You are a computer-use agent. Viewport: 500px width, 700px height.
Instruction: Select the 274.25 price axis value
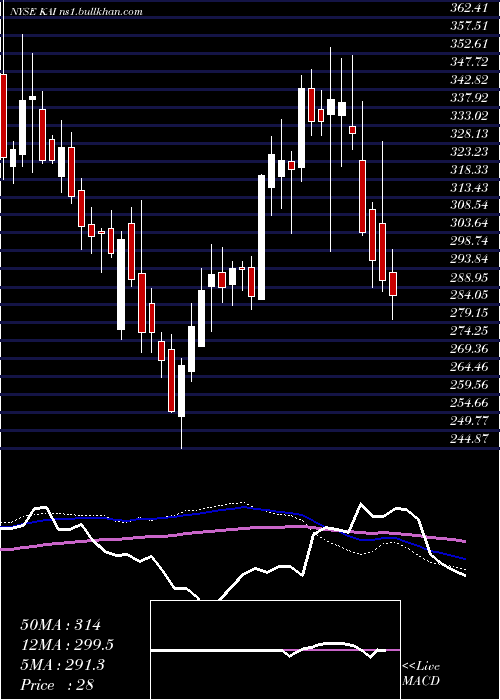tap(468, 331)
